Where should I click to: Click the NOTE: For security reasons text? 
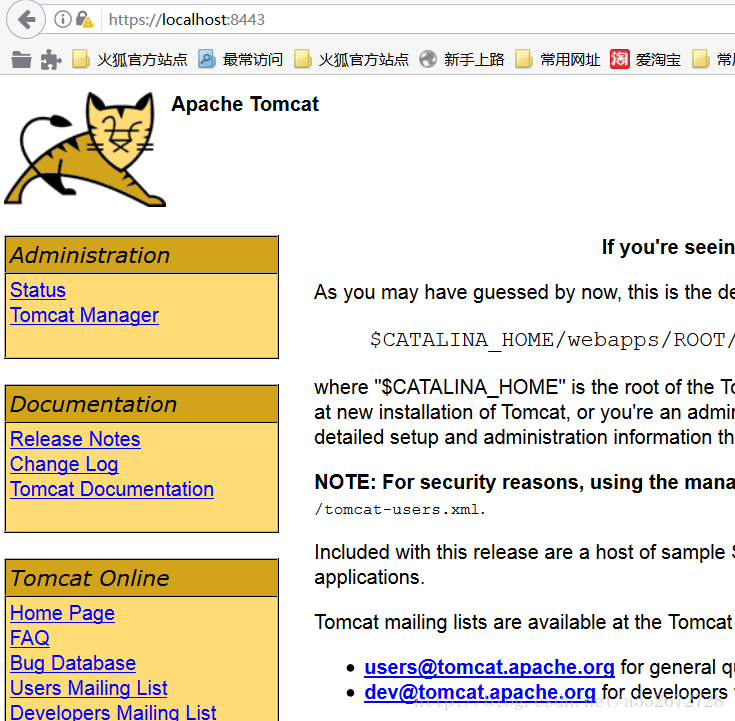click(449, 482)
